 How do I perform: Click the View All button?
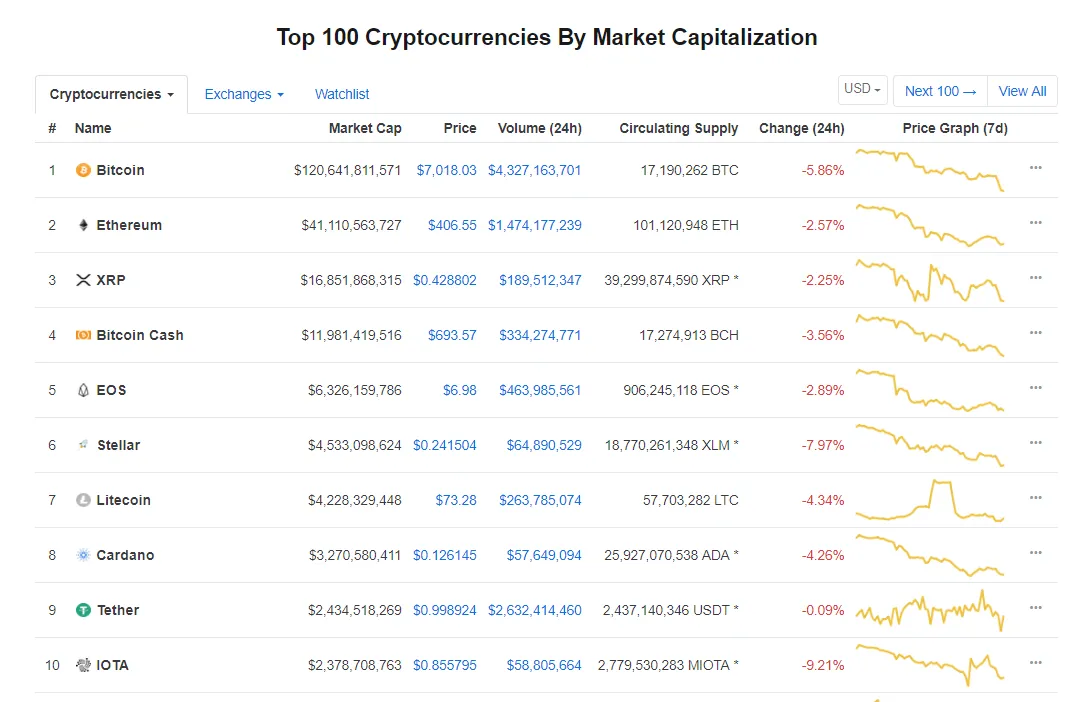click(1022, 91)
